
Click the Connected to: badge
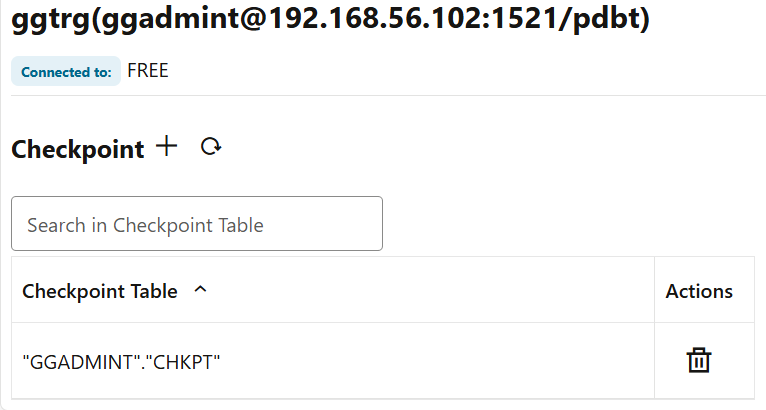(x=66, y=72)
